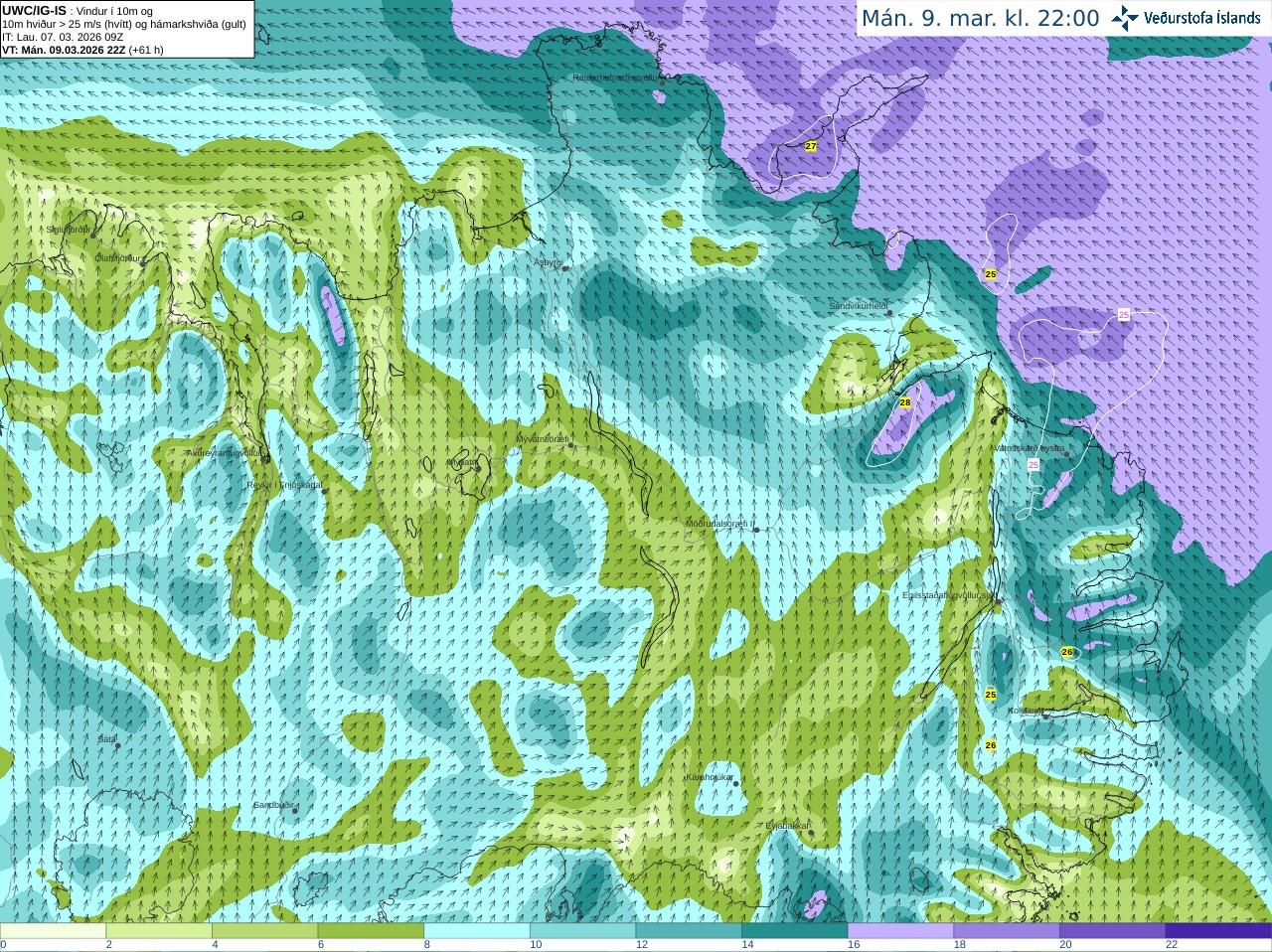Pick the 2–4 m/s light green legend swatch
Image resolution: width=1272 pixels, height=952 pixels.
[x=159, y=931]
